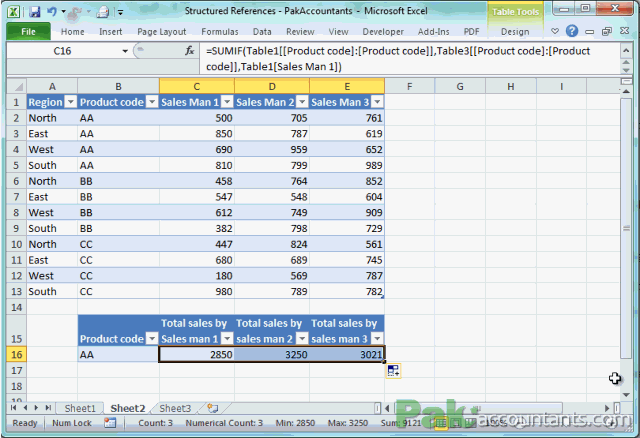
Task: Switch to the Formulas ribbon tab
Action: tap(220, 31)
